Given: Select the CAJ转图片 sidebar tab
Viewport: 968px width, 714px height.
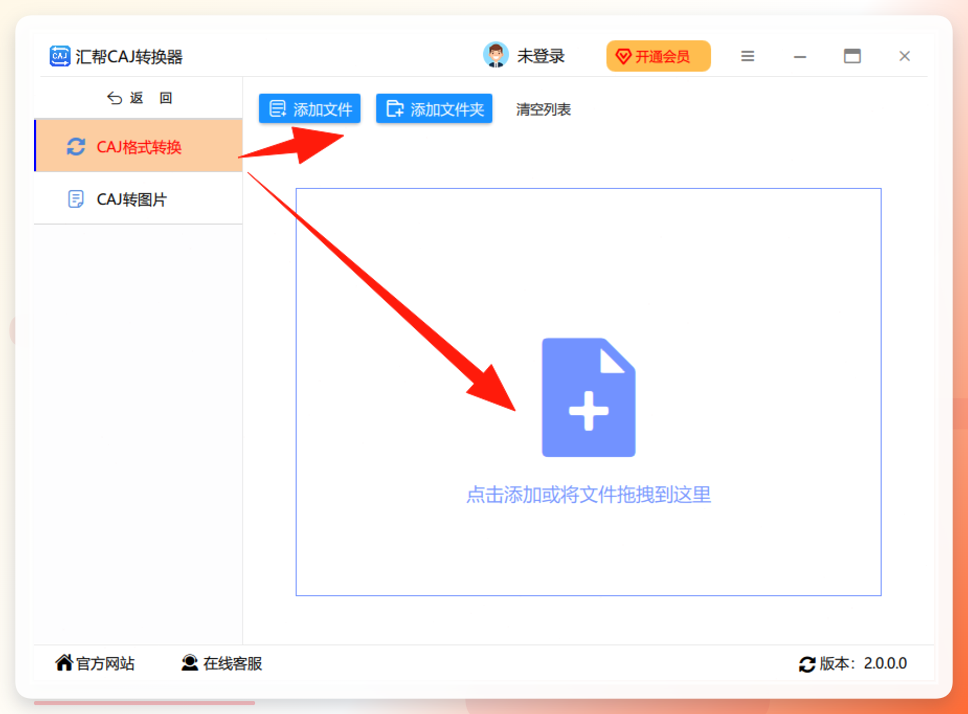Looking at the screenshot, I should (138, 199).
